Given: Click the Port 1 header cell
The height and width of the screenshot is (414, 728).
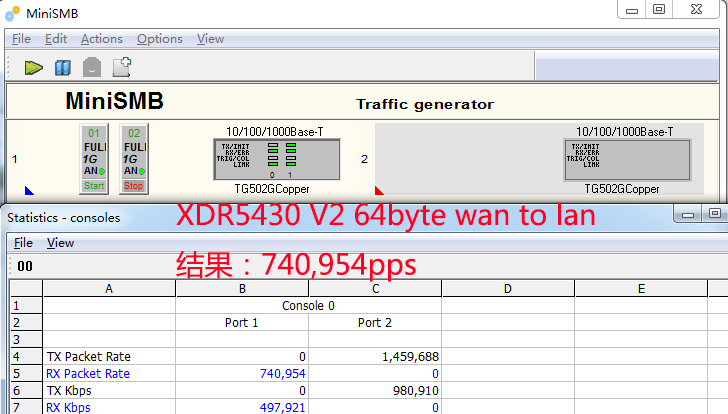Looking at the screenshot, I should 242,323.
